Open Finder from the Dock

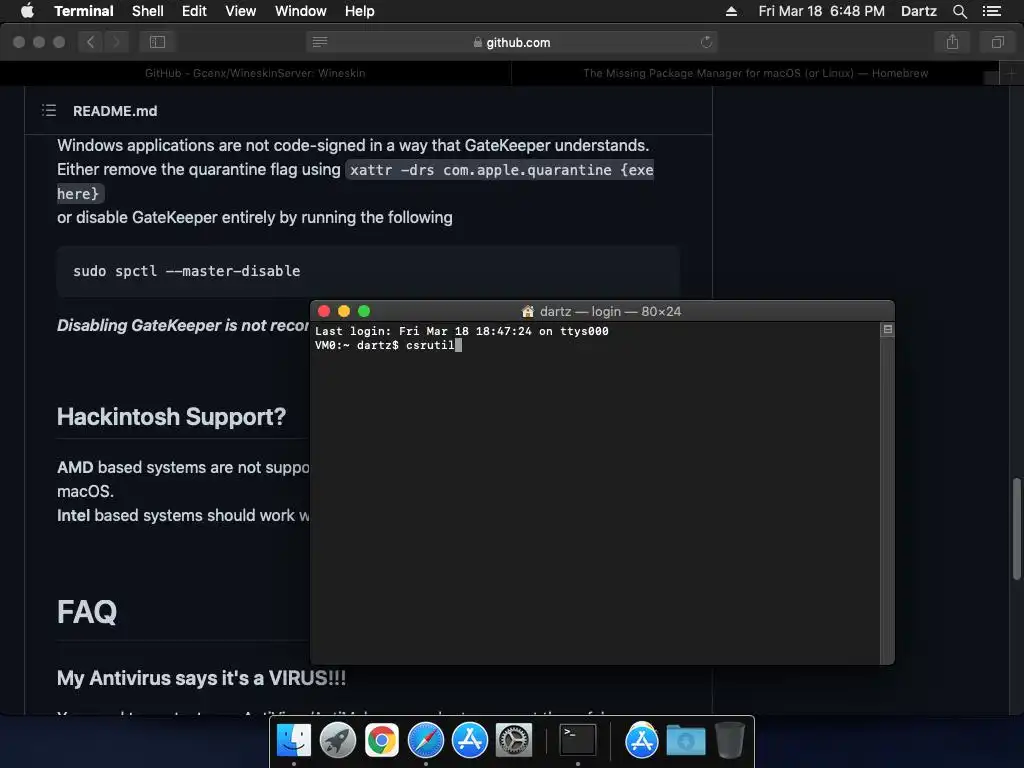point(294,741)
